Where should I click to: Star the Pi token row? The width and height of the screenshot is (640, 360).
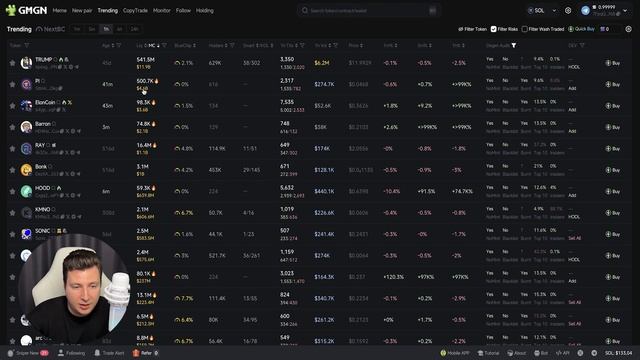(12, 84)
